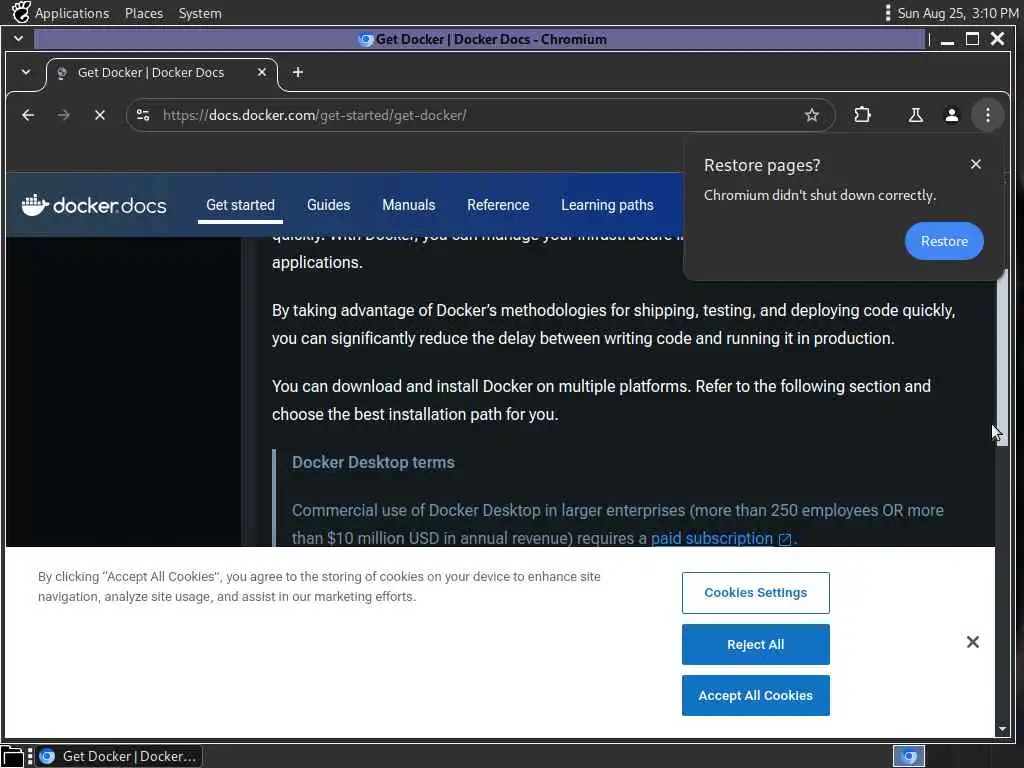The image size is (1024, 768).
Task: Click Reject All cookies
Action: pyautogui.click(x=756, y=645)
